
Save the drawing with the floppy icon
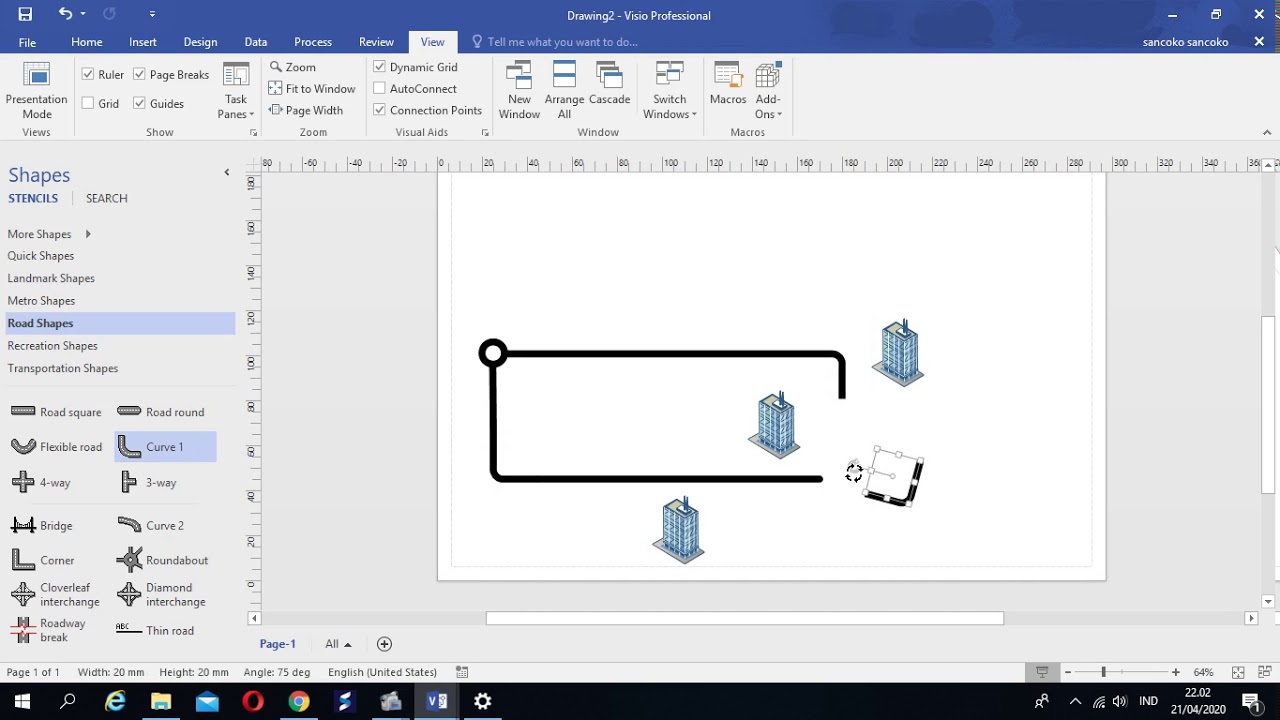point(25,14)
